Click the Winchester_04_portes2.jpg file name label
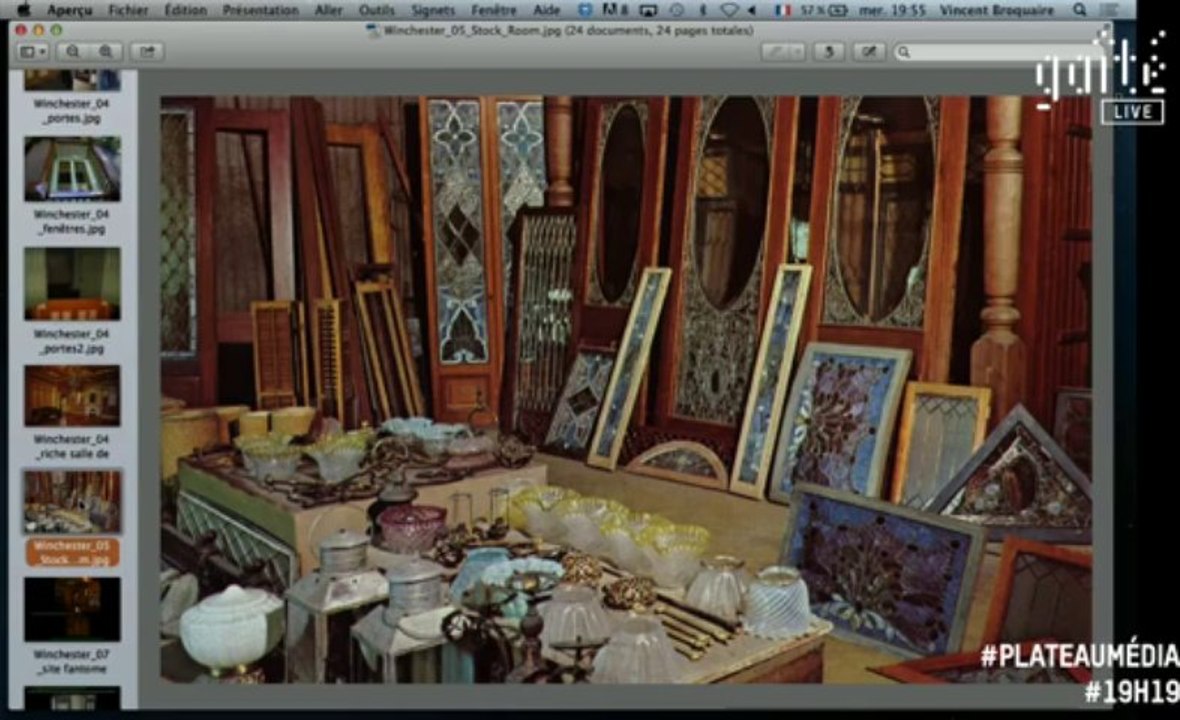Screen dimensions: 1180x720 click(x=71, y=341)
